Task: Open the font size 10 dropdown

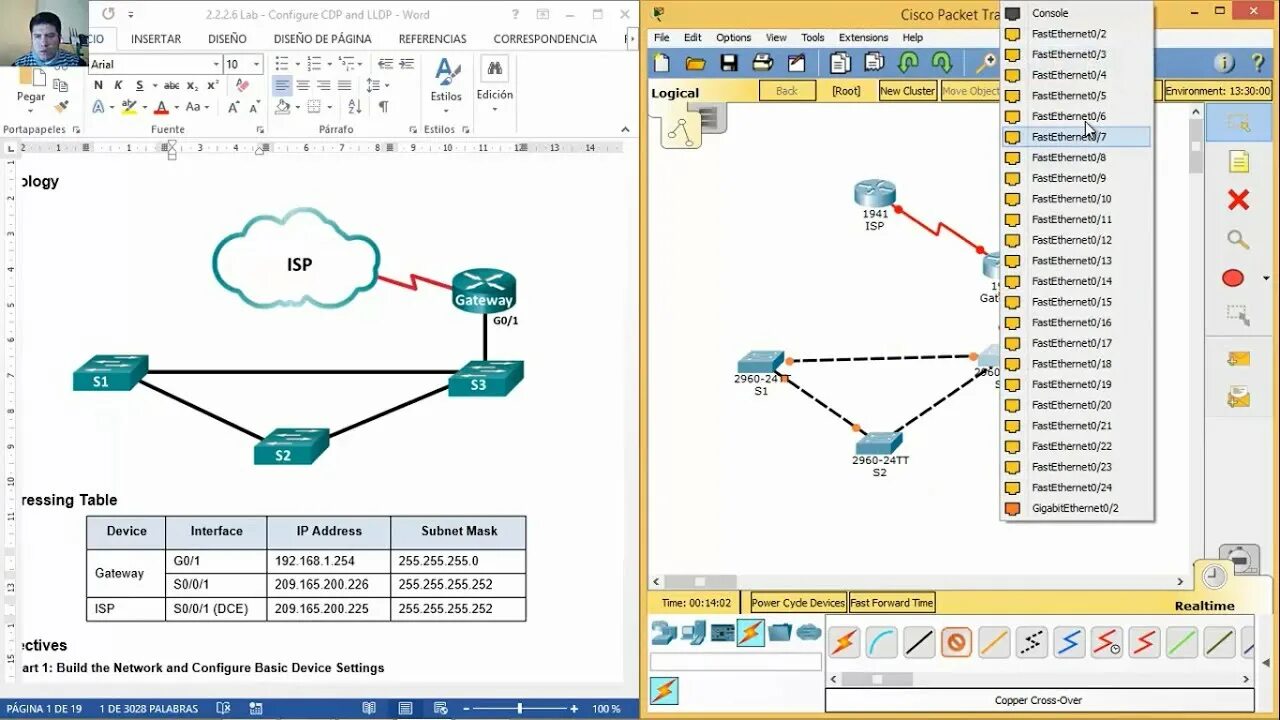Action: pyautogui.click(x=257, y=64)
